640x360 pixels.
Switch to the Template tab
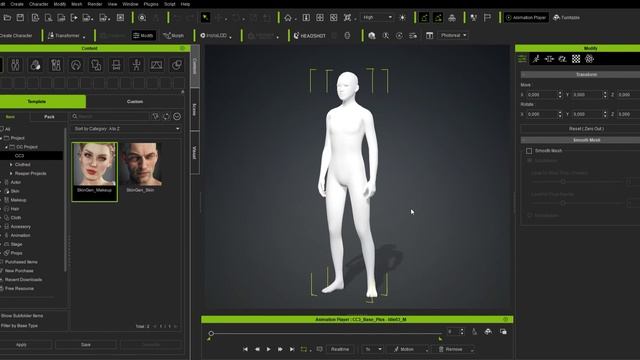pyautogui.click(x=42, y=102)
